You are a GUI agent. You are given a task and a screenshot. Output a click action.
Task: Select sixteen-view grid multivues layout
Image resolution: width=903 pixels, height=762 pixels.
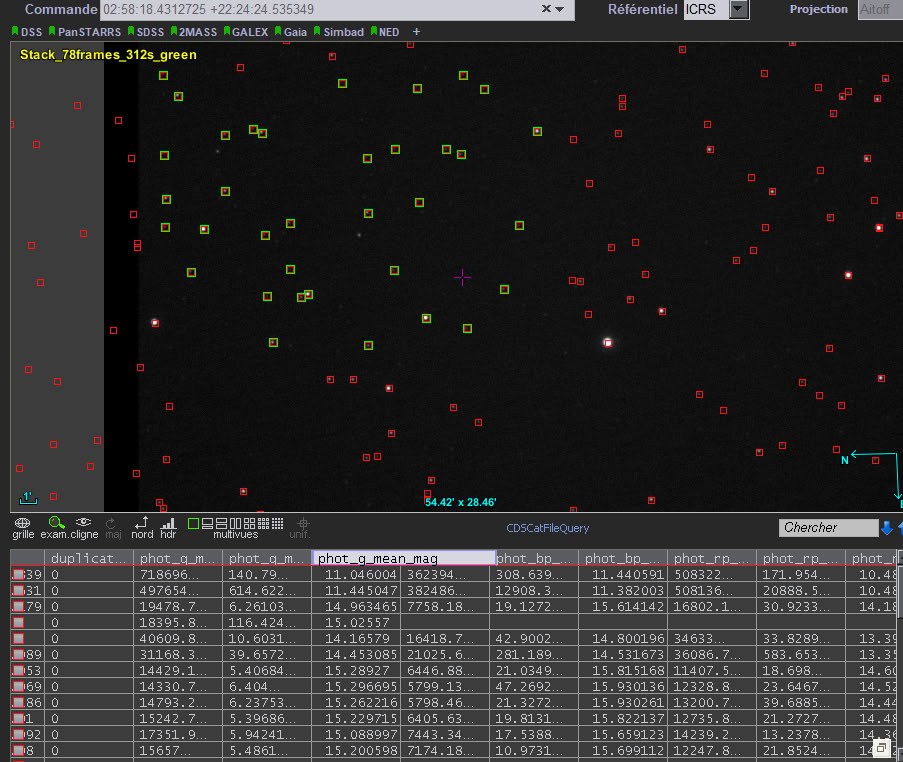(278, 524)
